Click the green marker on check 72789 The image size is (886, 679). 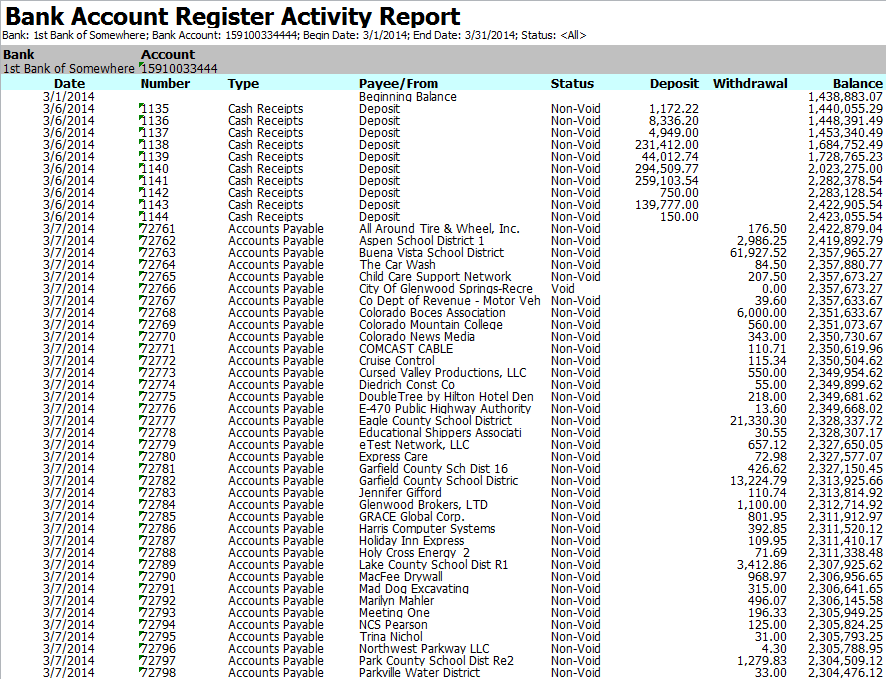[x=143, y=561]
